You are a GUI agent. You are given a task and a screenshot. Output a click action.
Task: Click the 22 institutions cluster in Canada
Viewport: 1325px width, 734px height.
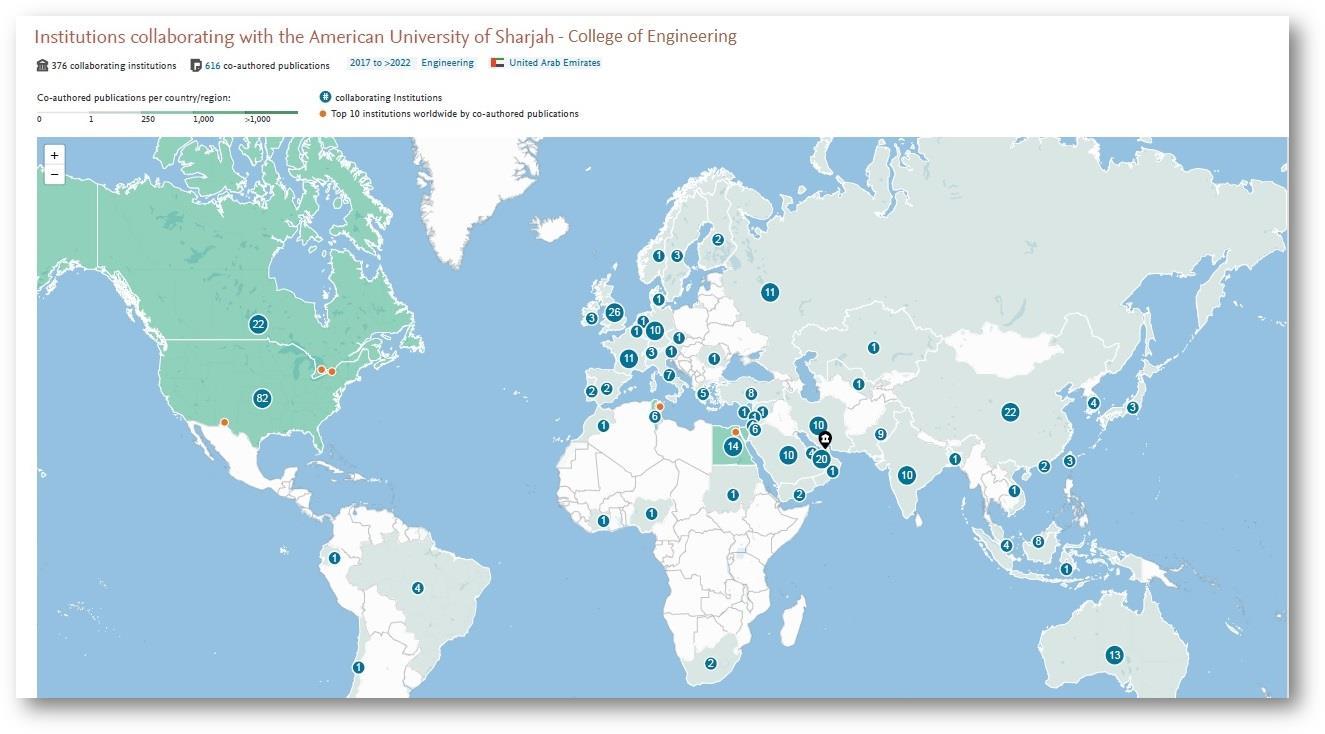tap(258, 324)
